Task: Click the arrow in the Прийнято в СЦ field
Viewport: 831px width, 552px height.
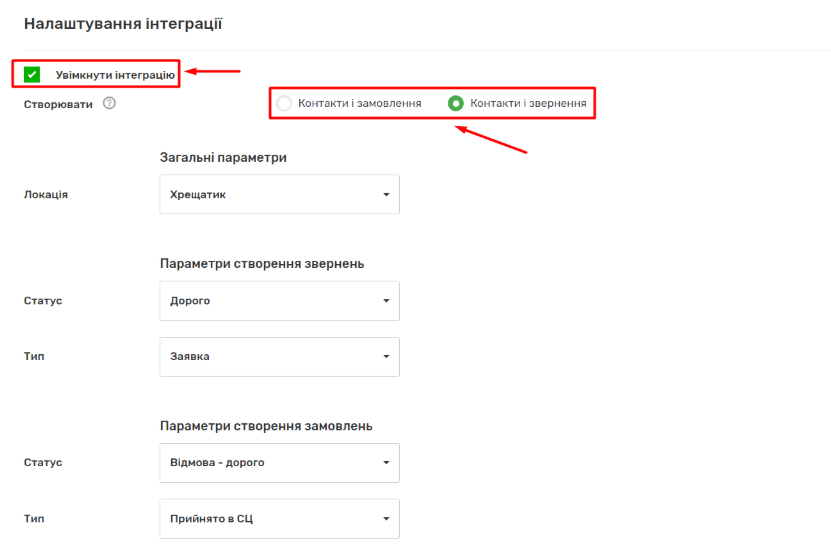Action: [386, 519]
